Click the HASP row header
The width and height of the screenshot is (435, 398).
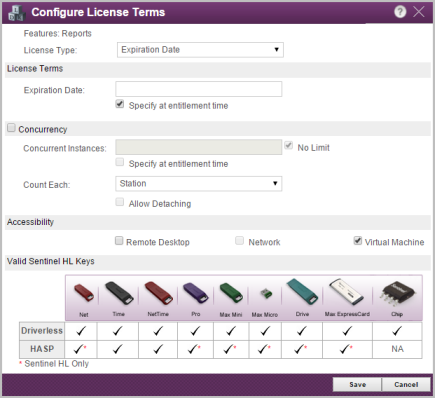[42, 349]
